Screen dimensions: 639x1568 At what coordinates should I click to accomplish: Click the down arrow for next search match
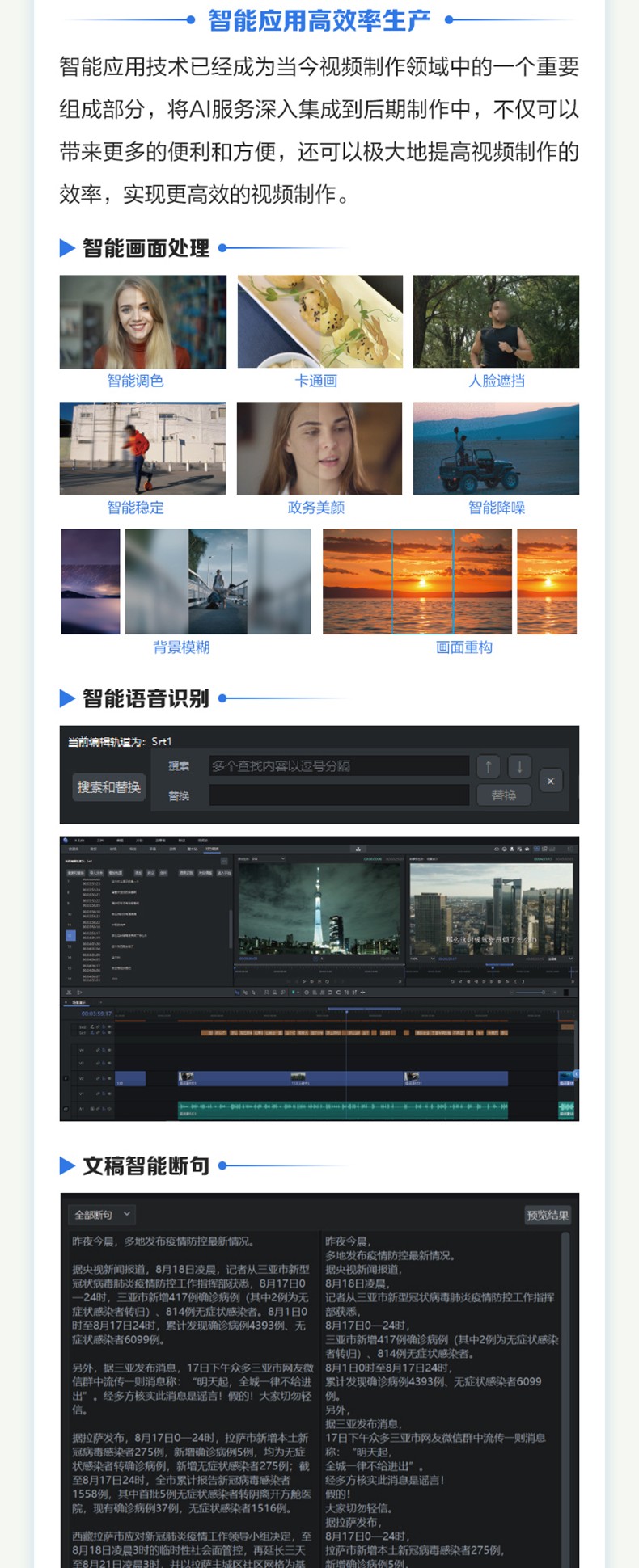tap(519, 766)
